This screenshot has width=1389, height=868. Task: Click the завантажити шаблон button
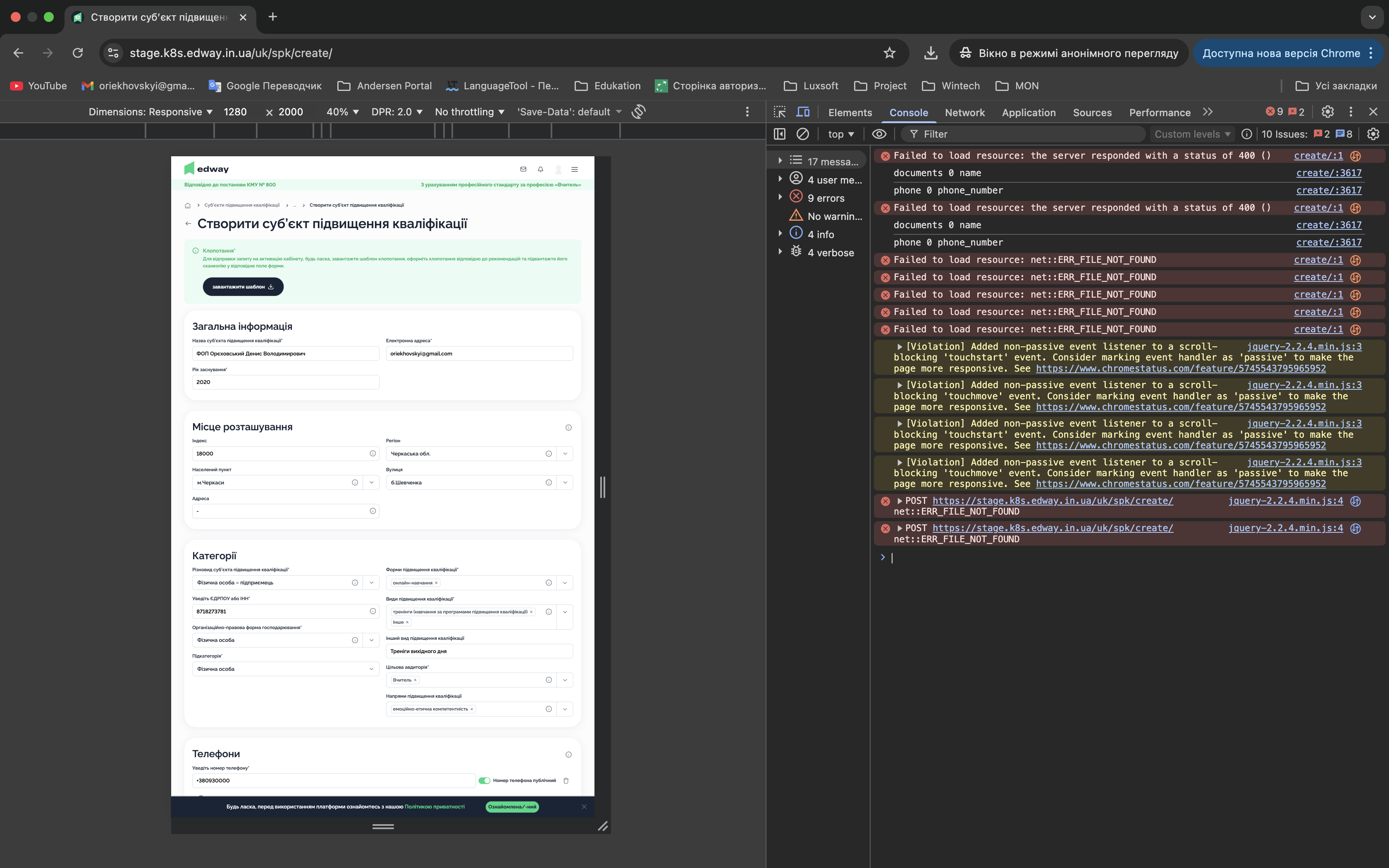243,286
